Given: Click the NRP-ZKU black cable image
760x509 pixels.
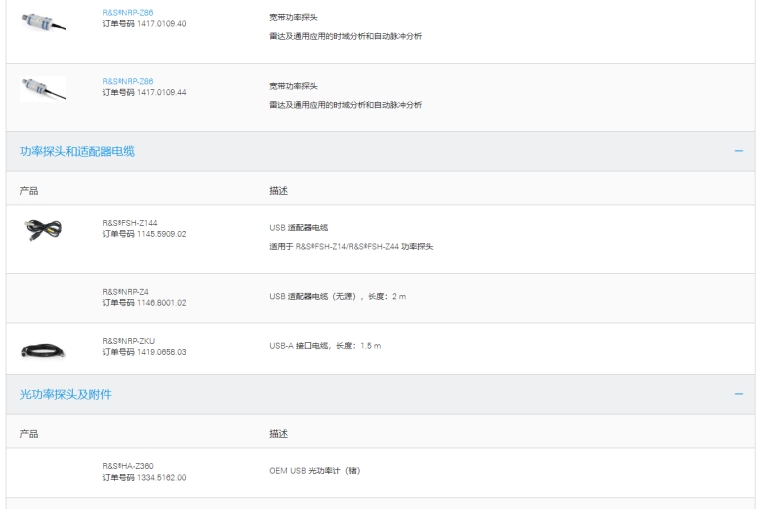Looking at the screenshot, I should [x=43, y=351].
